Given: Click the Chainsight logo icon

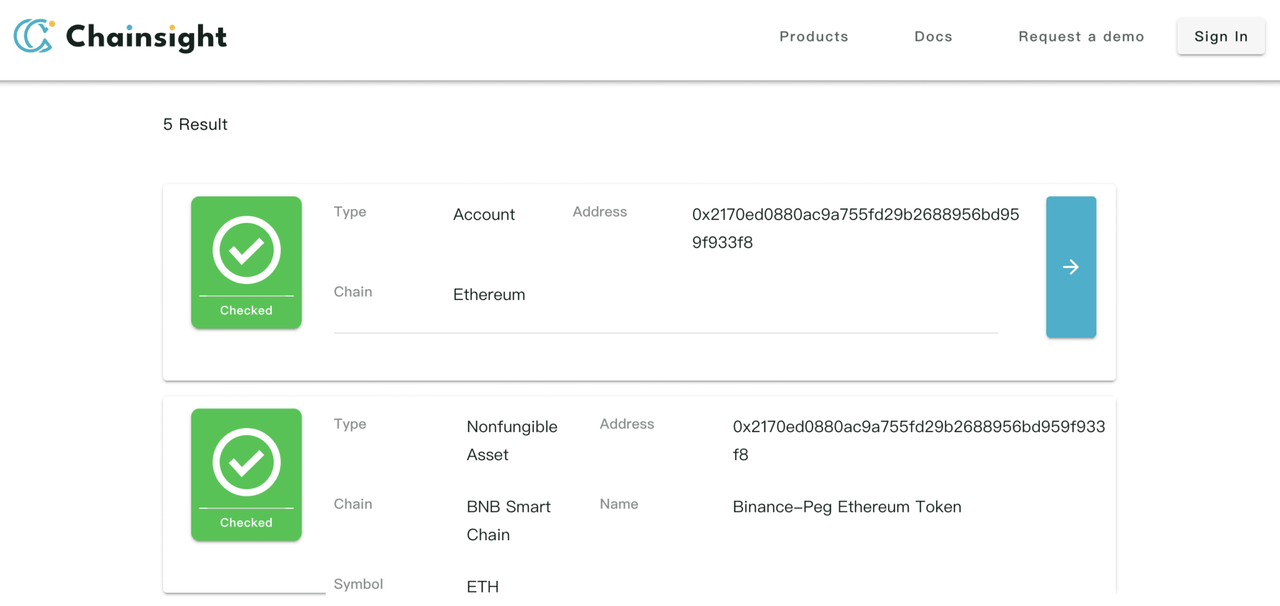Looking at the screenshot, I should point(33,36).
